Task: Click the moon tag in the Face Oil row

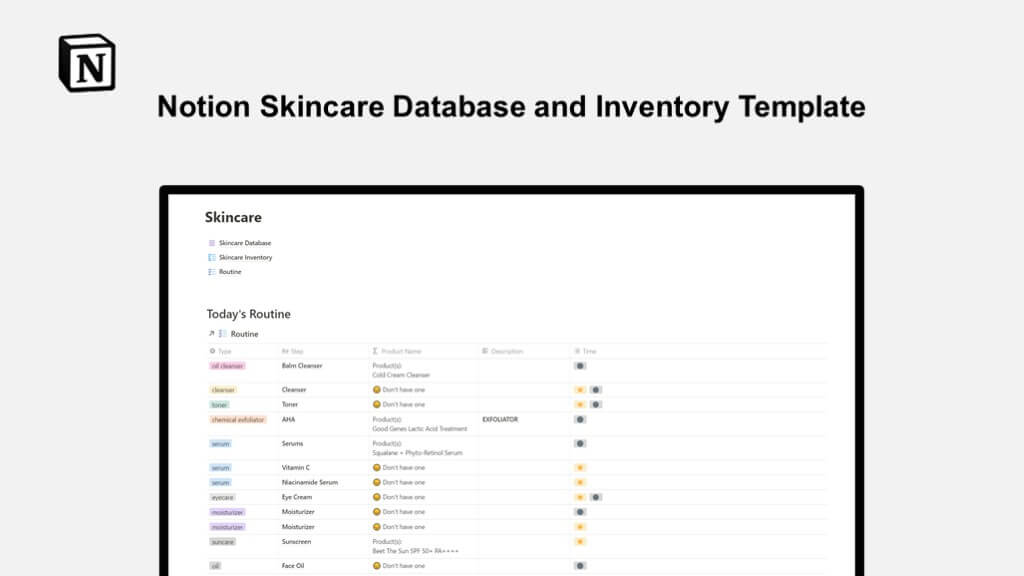Action: point(580,566)
